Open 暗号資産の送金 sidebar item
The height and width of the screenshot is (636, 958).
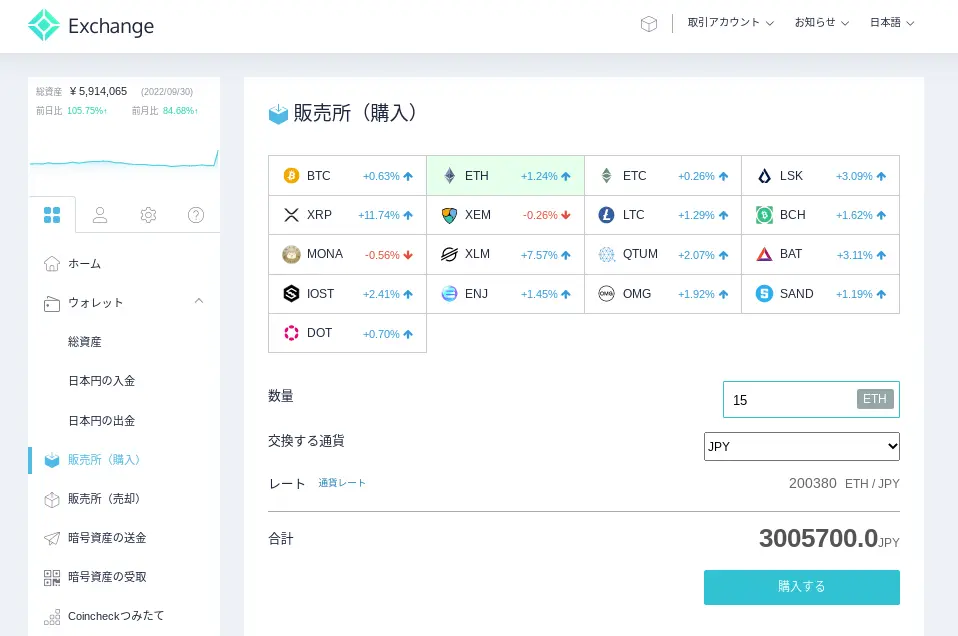point(95,538)
